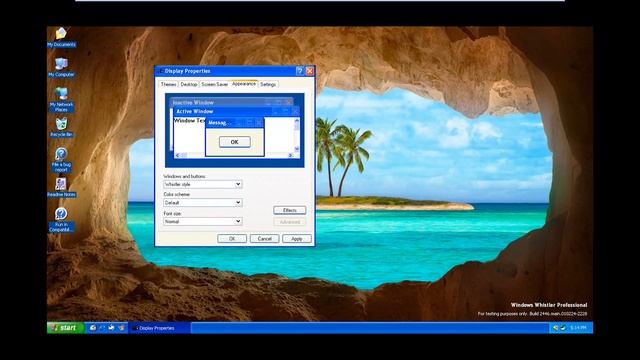The height and width of the screenshot is (360, 640).
Task: Open the Recycle Bin desktop icon
Action: (61, 127)
